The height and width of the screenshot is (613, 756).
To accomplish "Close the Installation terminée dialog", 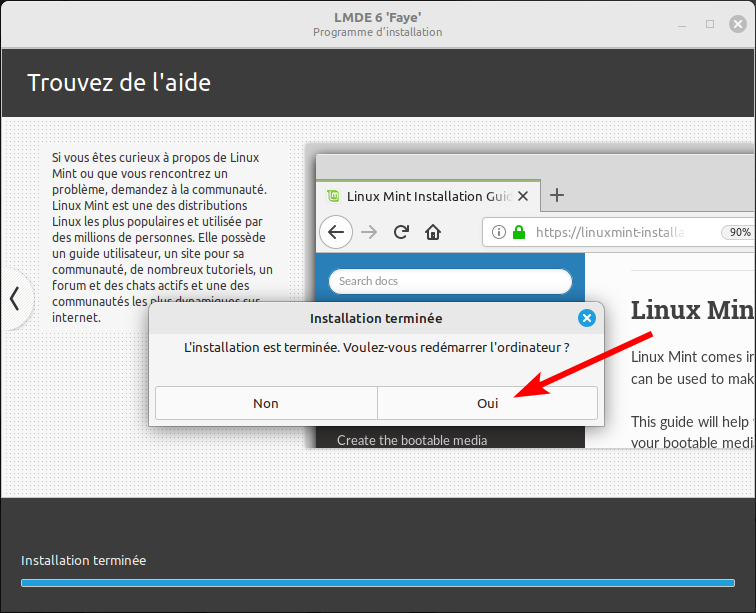I will [587, 318].
